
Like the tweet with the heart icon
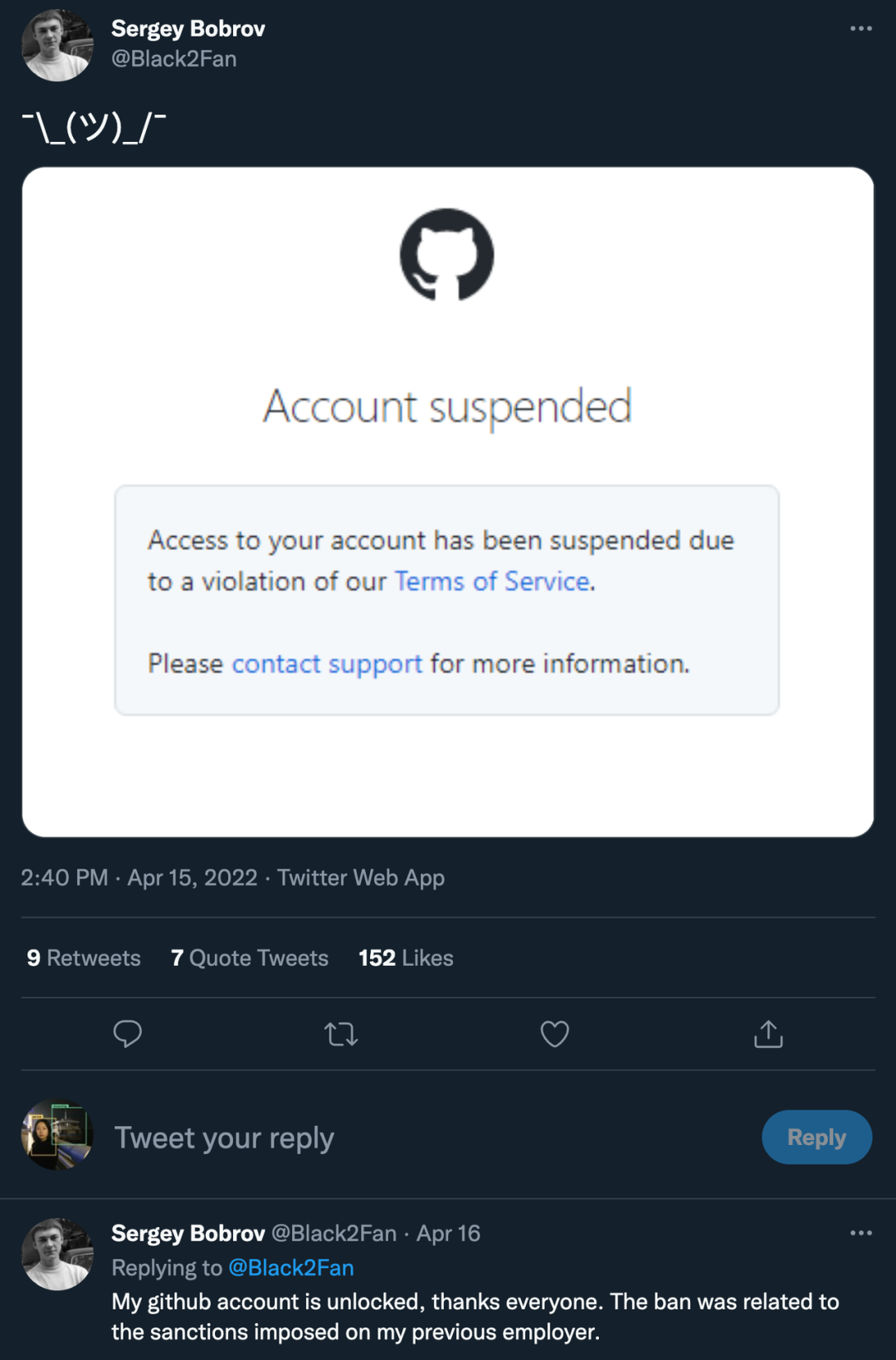[x=554, y=1034]
